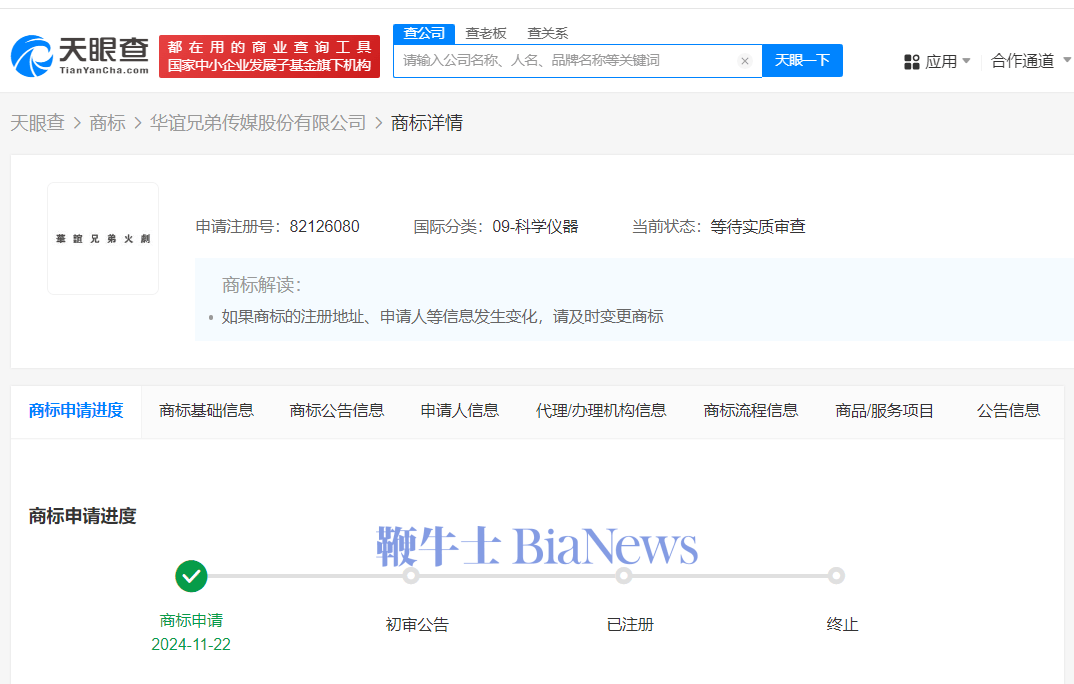The image size is (1074, 684).
Task: Click the 应用 menu label
Action: [x=941, y=62]
